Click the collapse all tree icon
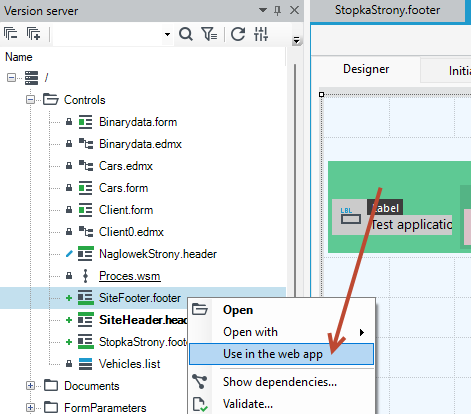This screenshot has height=414, width=471. pos(11,34)
